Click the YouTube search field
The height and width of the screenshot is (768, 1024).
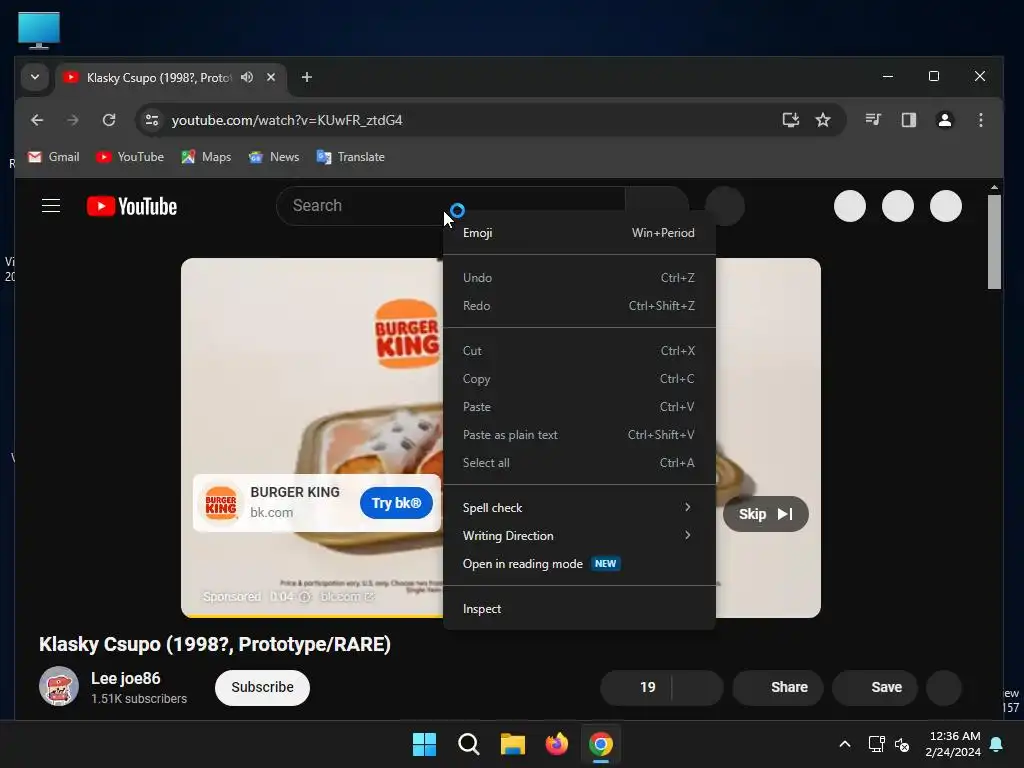[451, 206]
